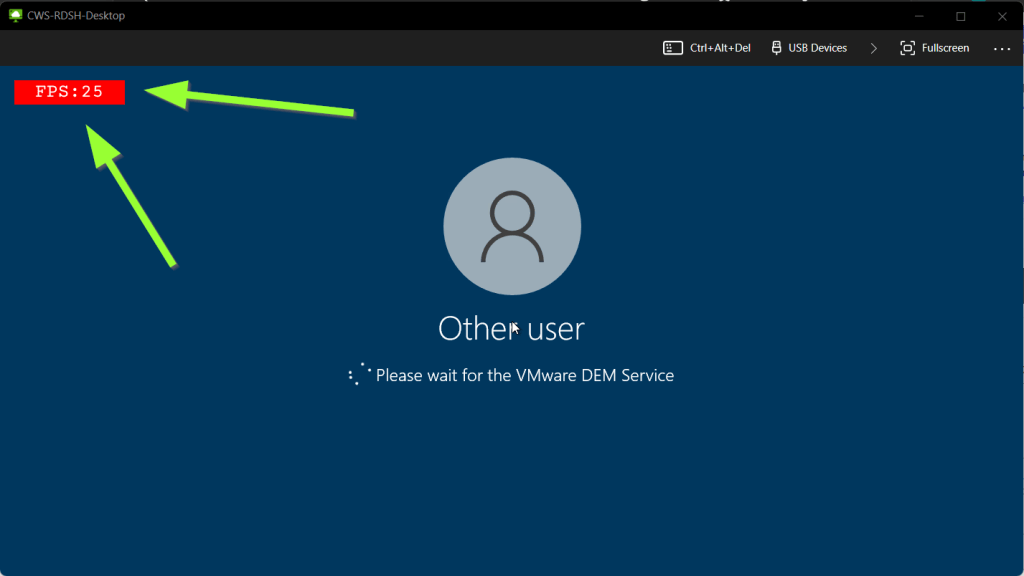Viewport: 1024px width, 576px height.
Task: Click the person silhouette avatar icon
Action: click(x=512, y=226)
